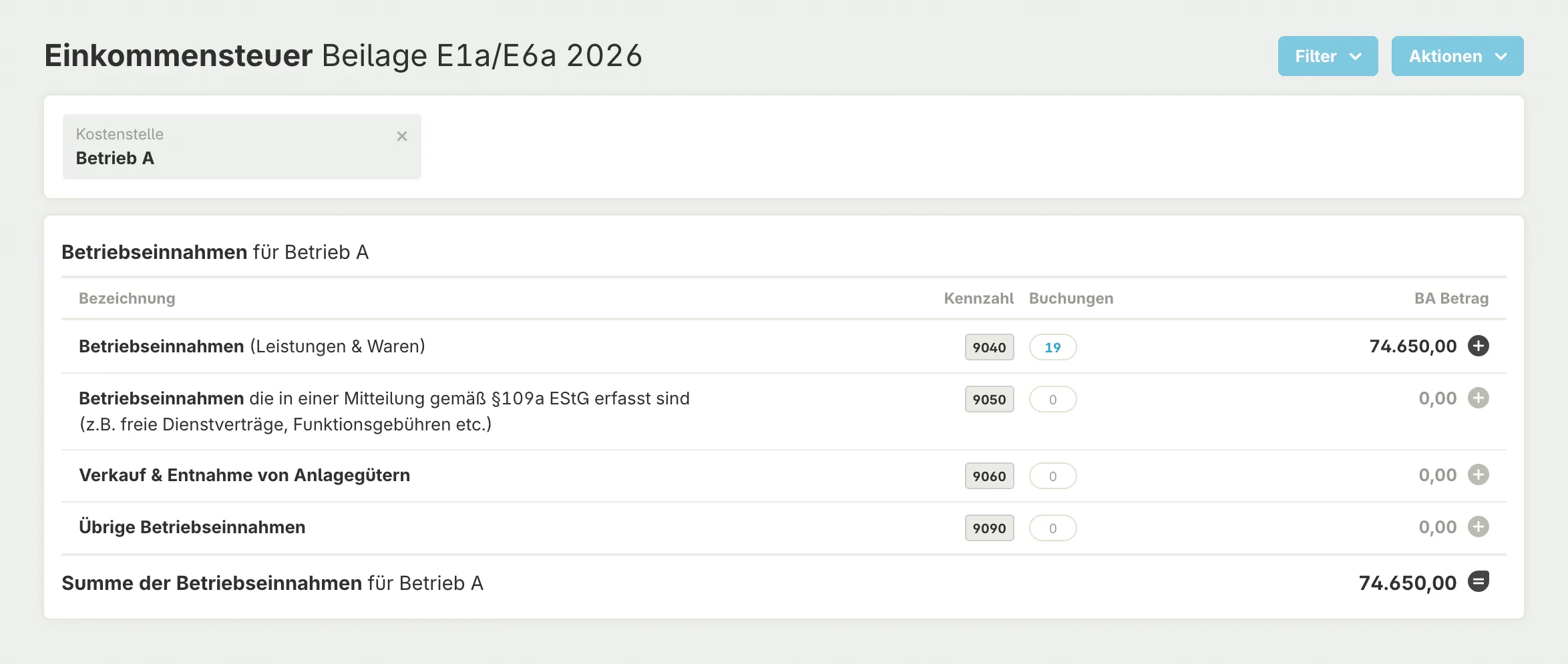Screen dimensions: 1568x664
Task: Click the 0 Buchungen badge for 9050
Action: click(x=1052, y=399)
